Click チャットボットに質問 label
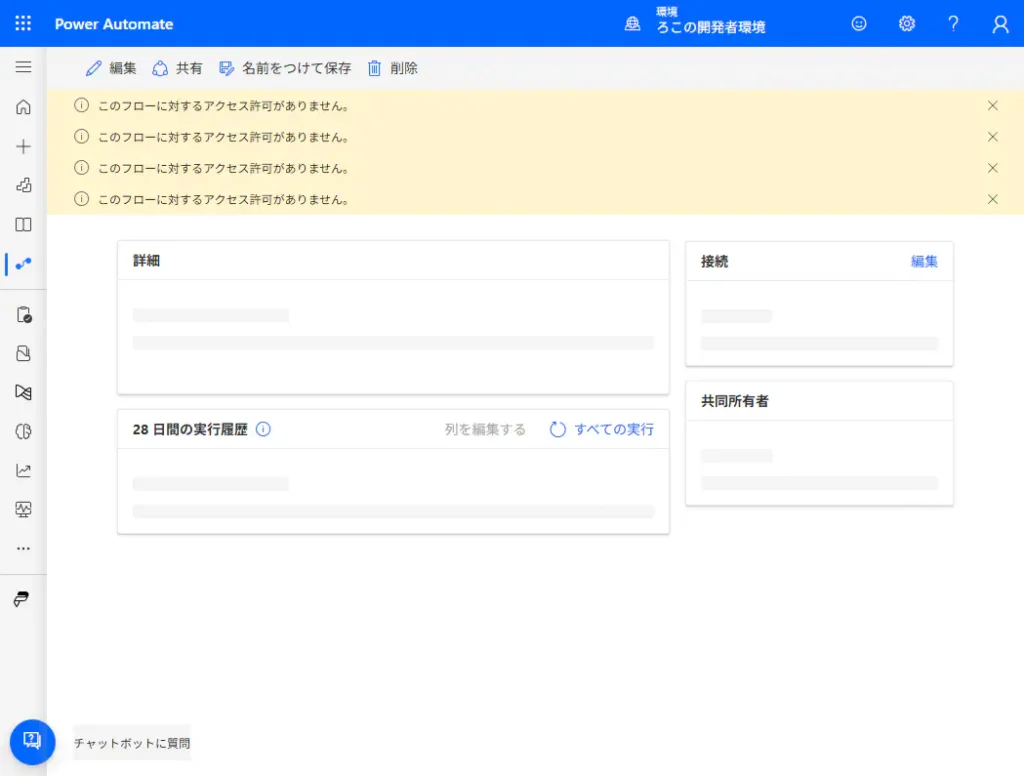 tap(132, 743)
